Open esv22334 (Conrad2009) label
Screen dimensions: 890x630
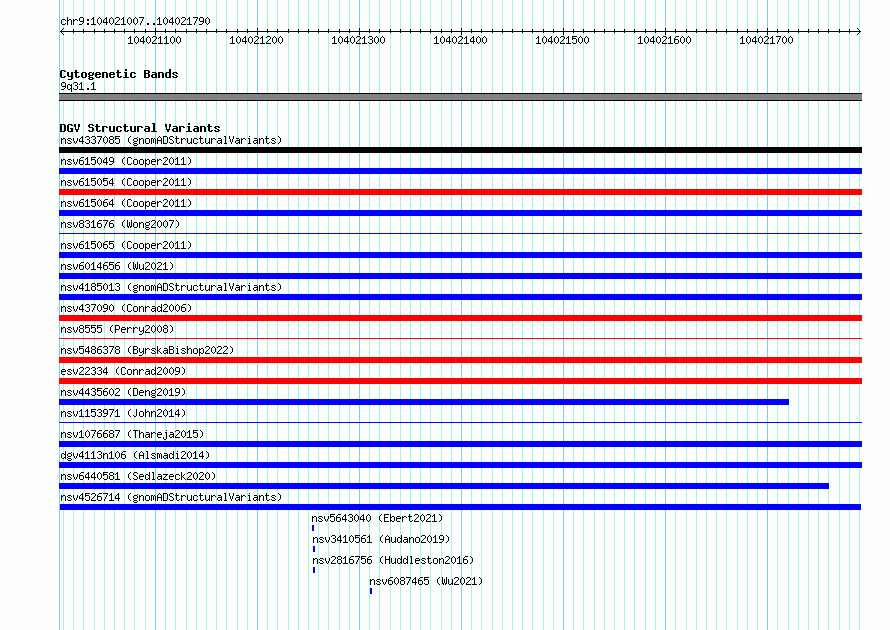pos(123,371)
